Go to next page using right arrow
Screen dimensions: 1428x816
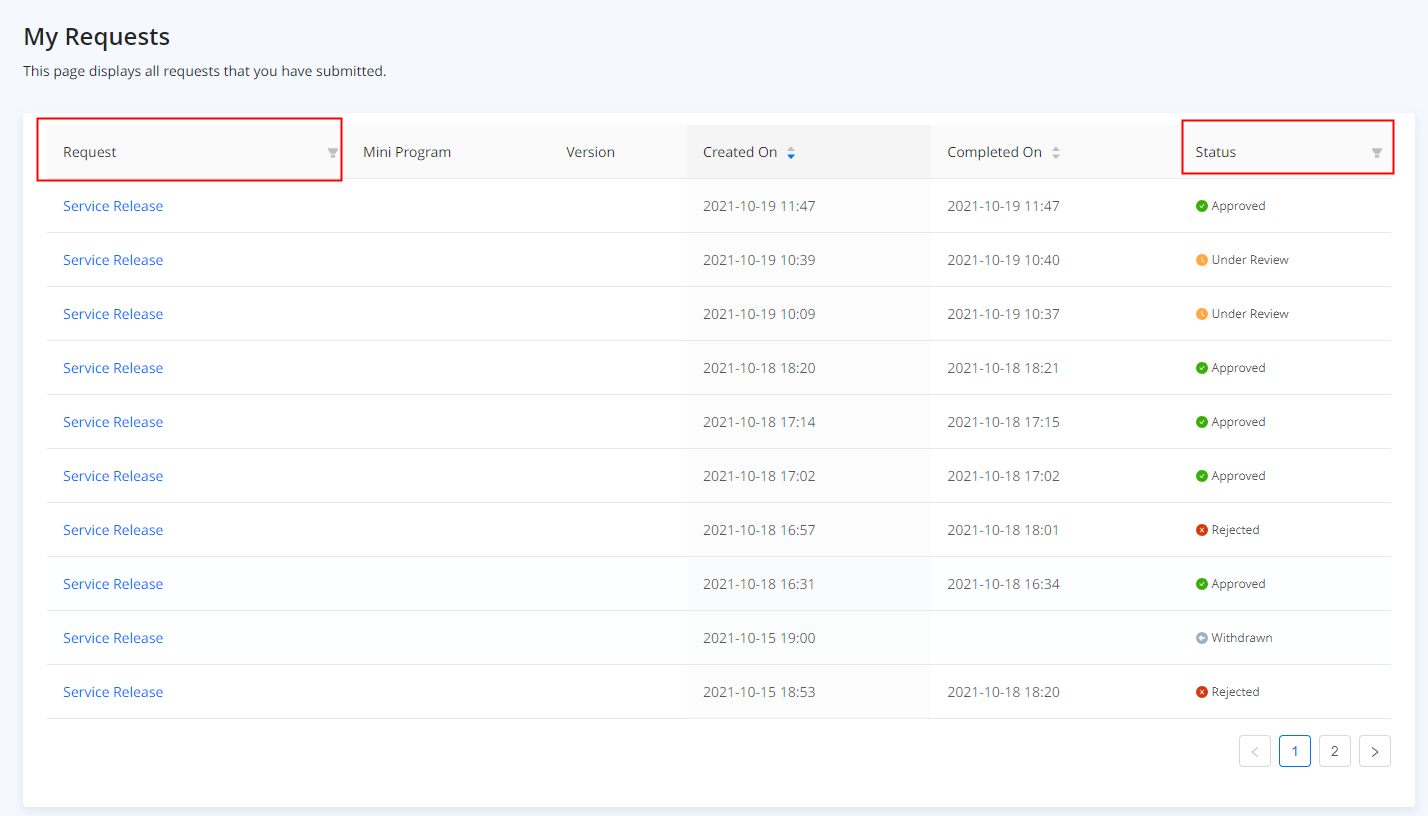pos(1374,751)
